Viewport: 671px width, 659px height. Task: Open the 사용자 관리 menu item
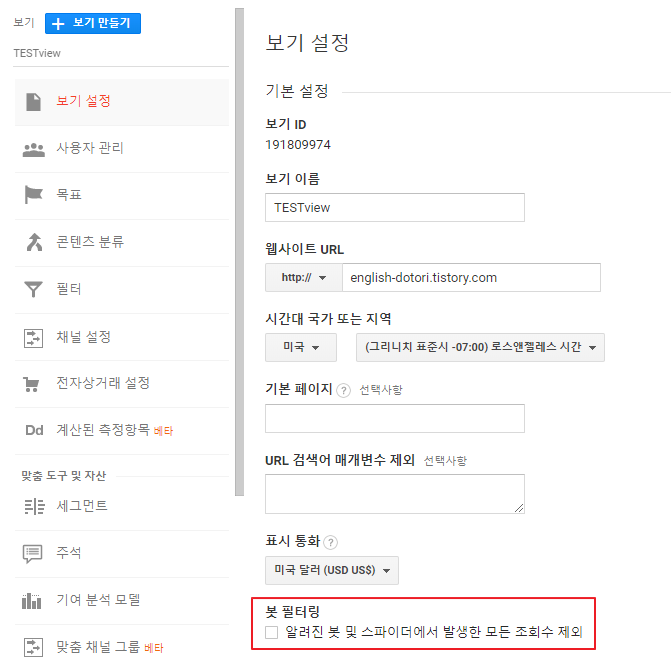(x=122, y=149)
